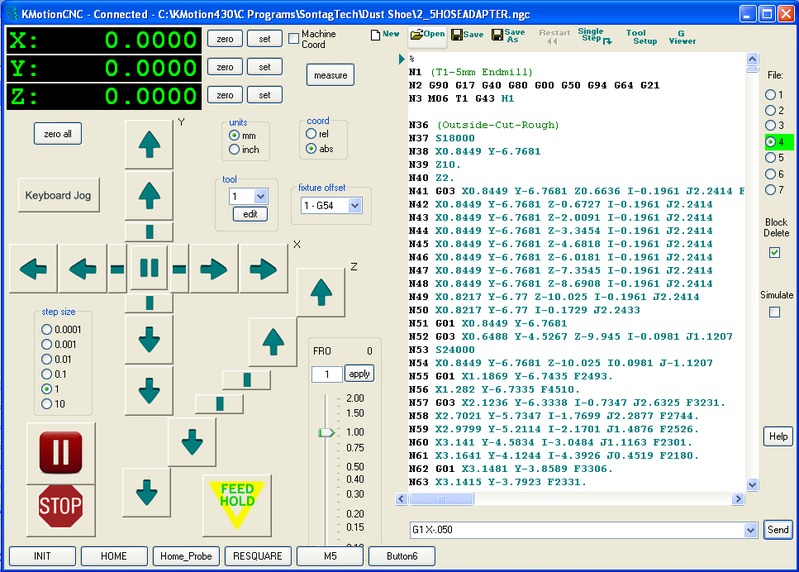Image resolution: width=799 pixels, height=572 pixels.
Task: Click the Single Step toolbar icon
Action: 592,34
